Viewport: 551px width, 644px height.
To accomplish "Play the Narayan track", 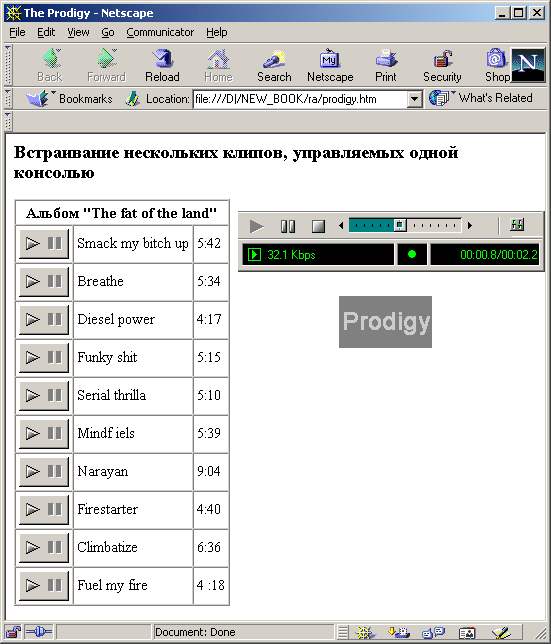I will 33,471.
